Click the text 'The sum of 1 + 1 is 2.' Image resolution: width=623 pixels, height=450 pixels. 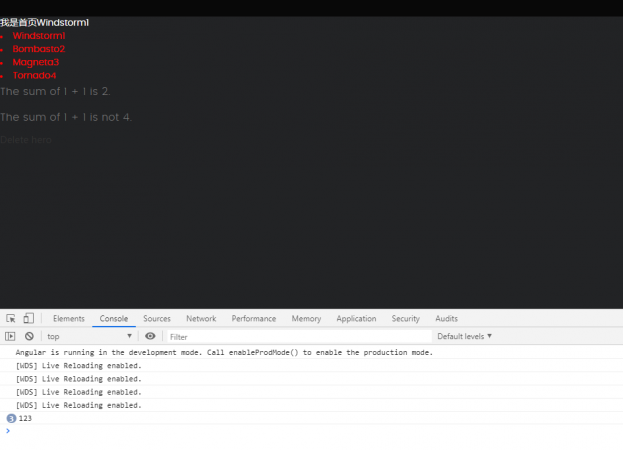[55, 91]
